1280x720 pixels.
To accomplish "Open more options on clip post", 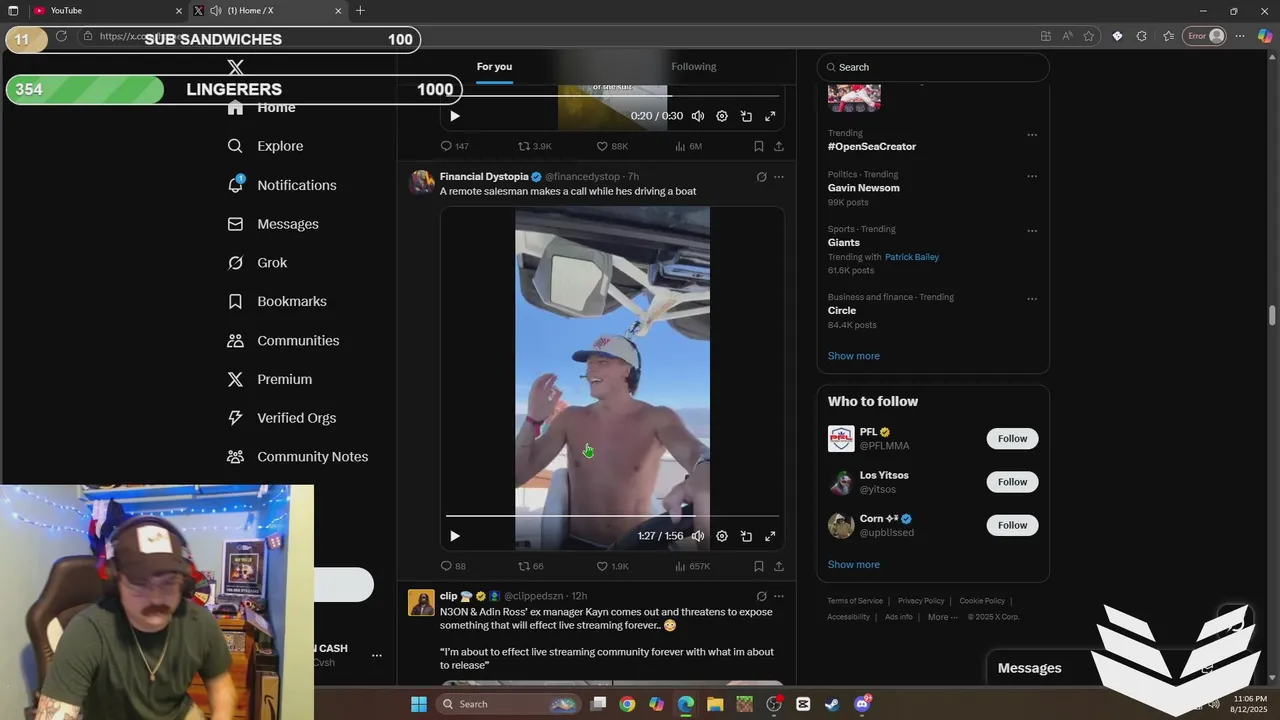I will point(779,596).
